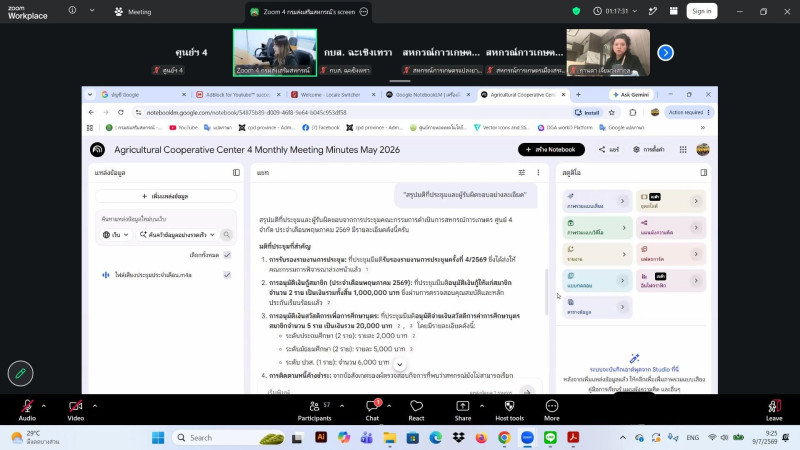The image size is (800, 450).
Task: Click the audio source file icon
Action: click(x=106, y=274)
